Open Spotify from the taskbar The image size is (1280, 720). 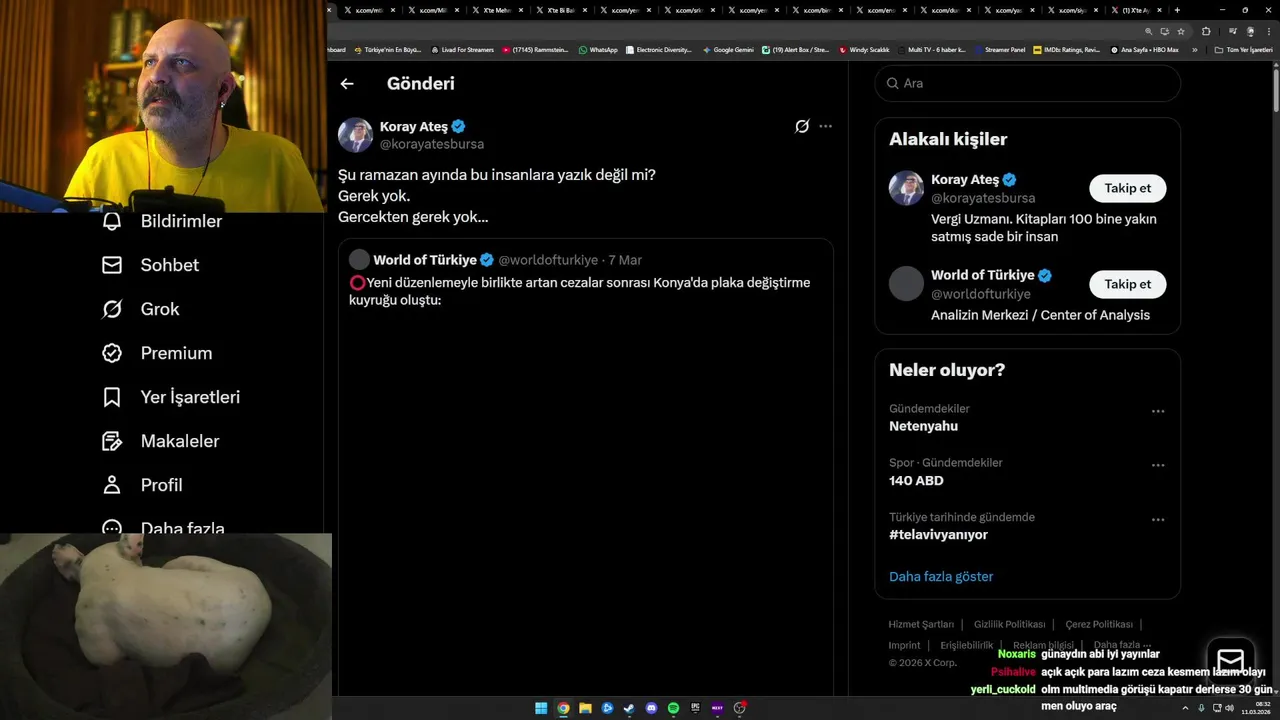pyautogui.click(x=673, y=708)
